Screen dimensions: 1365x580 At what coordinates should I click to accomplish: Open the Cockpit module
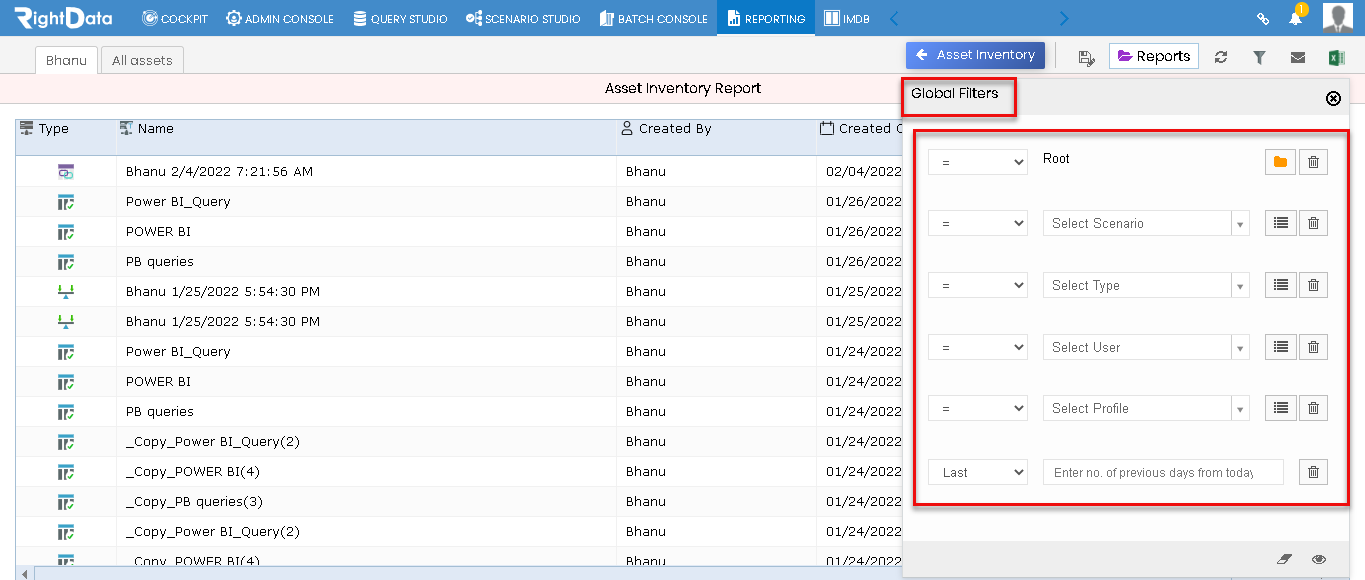point(175,18)
